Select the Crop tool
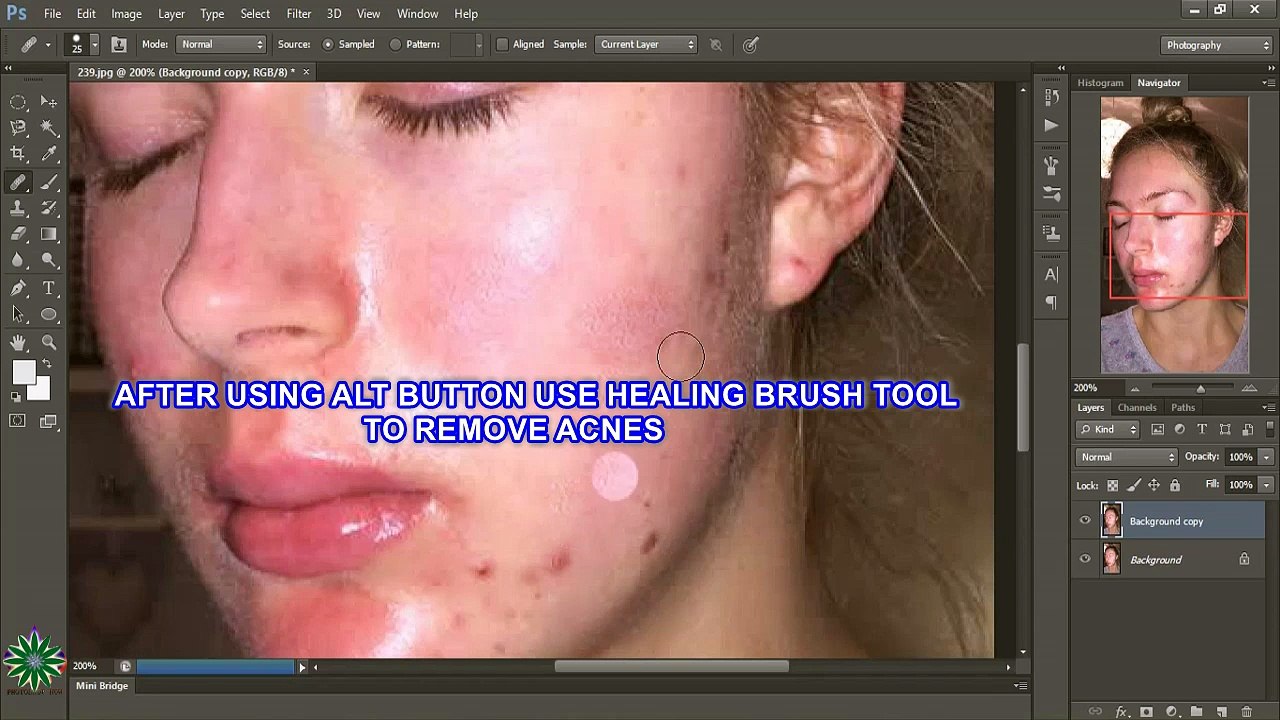Image resolution: width=1280 pixels, height=720 pixels. [18, 154]
